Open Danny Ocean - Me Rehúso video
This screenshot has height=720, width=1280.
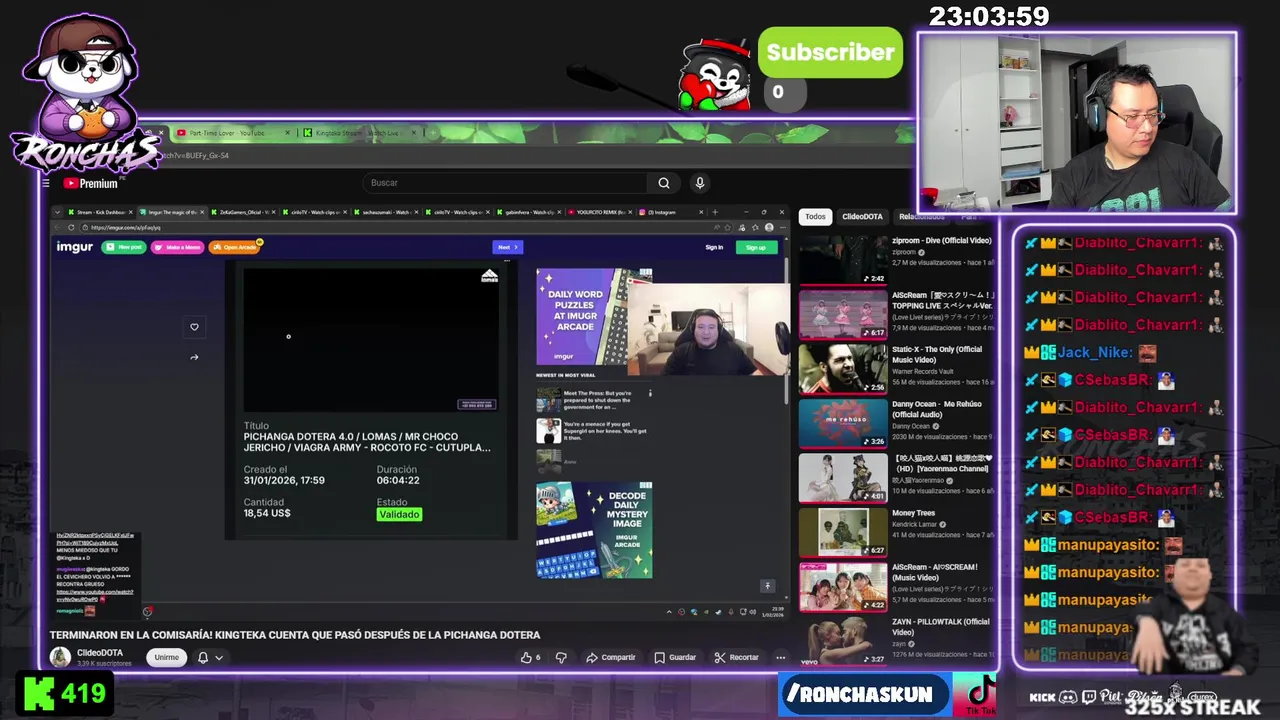tap(843, 424)
